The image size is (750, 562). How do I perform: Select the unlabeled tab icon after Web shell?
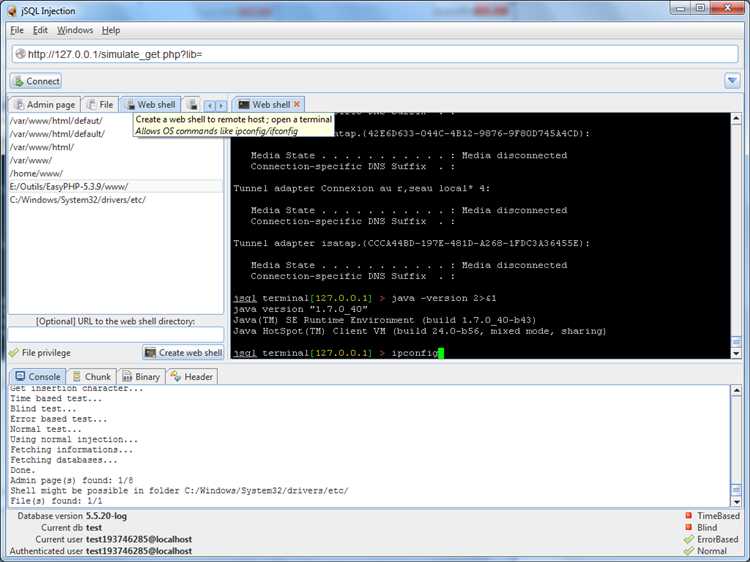(x=193, y=104)
